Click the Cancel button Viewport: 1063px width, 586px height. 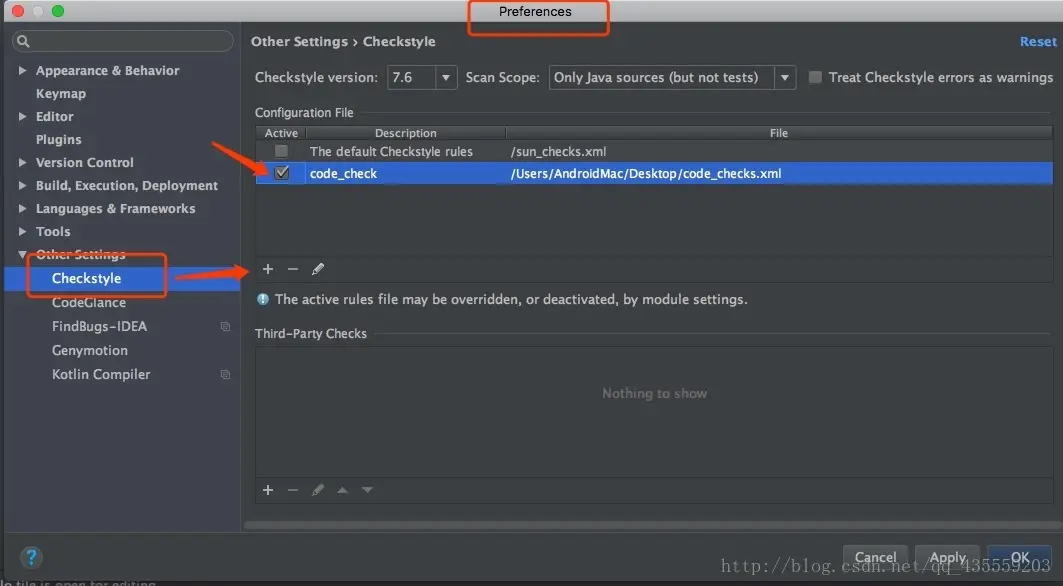[875, 557]
